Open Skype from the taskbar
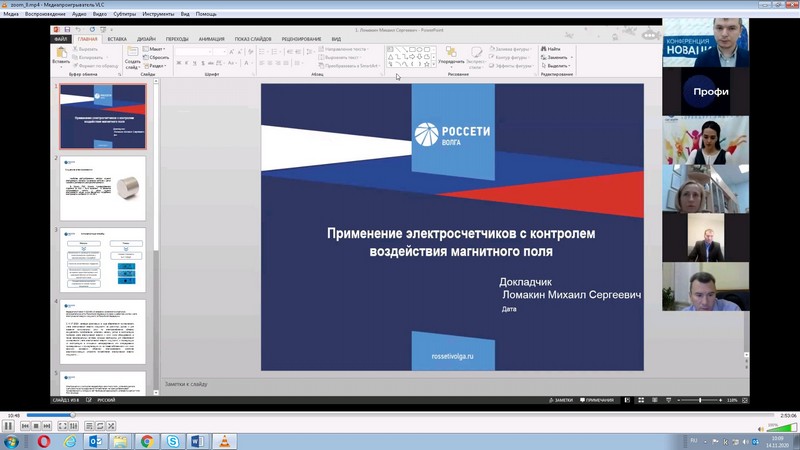This screenshot has width=800, height=450. 172,441
